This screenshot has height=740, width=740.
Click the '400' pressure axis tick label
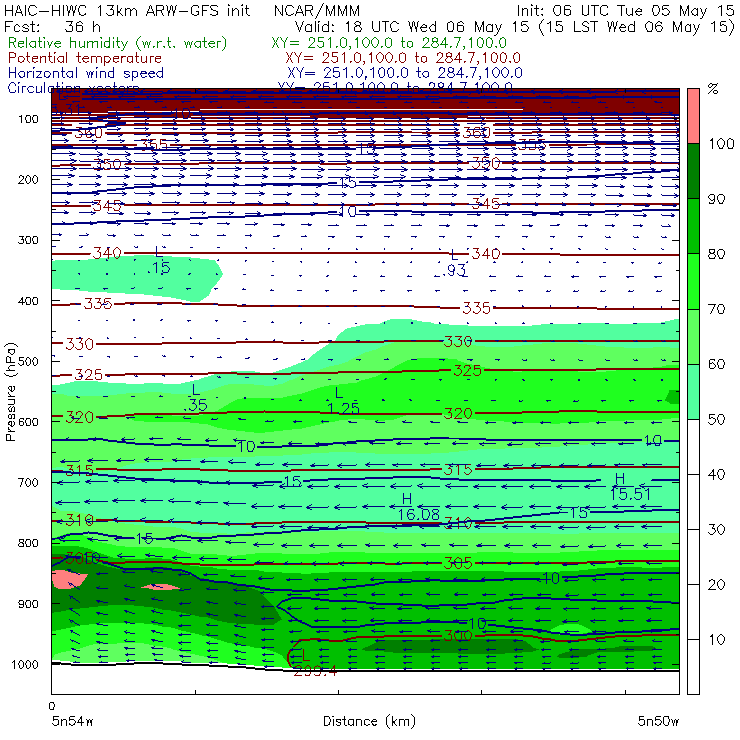[x=28, y=301]
